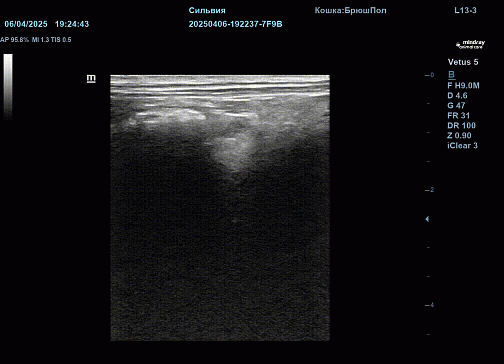Click the focus position arrow on depth scale
The width and height of the screenshot is (504, 364).
(427, 219)
